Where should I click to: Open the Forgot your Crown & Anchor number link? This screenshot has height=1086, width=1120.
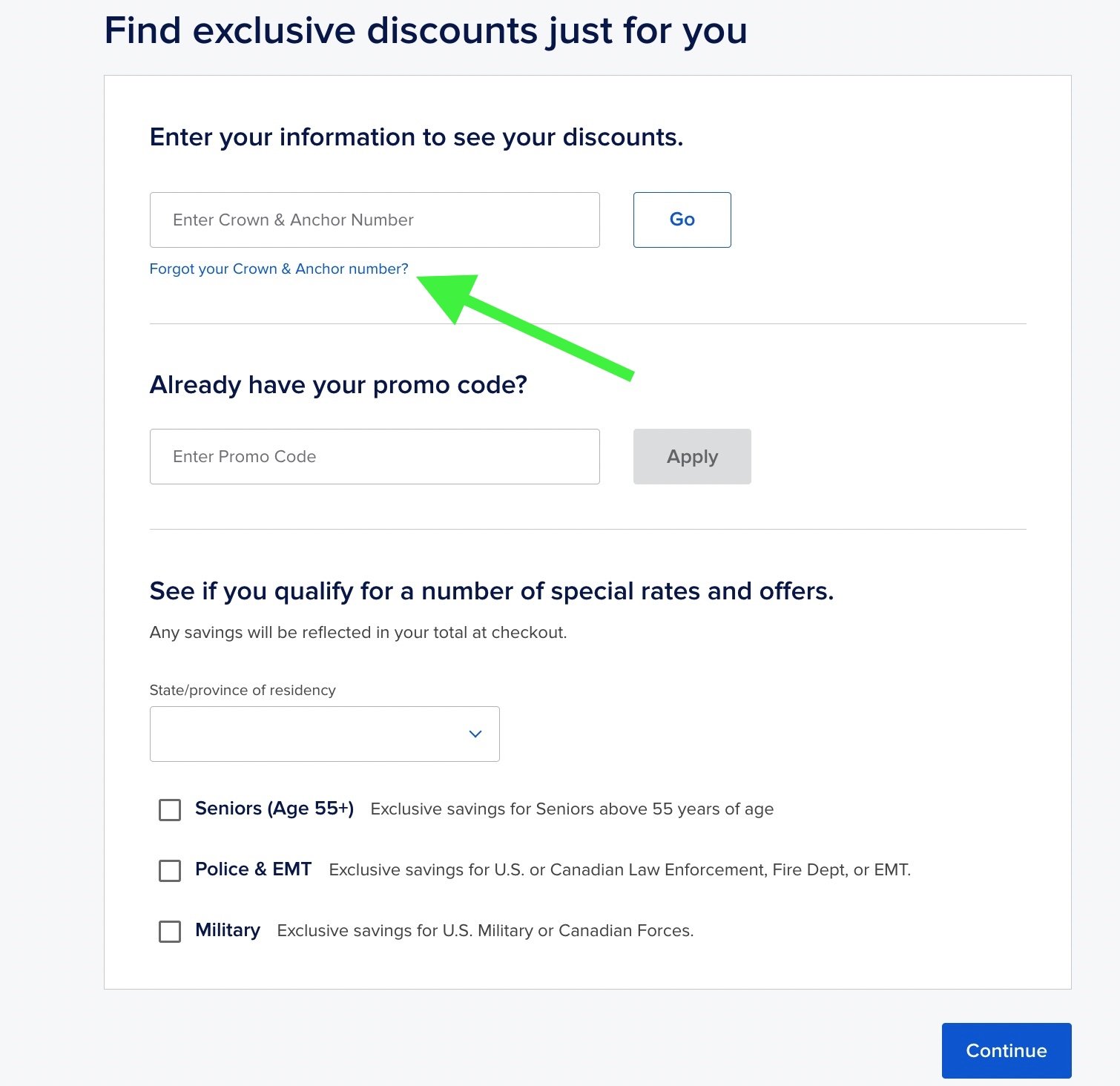[x=279, y=269]
